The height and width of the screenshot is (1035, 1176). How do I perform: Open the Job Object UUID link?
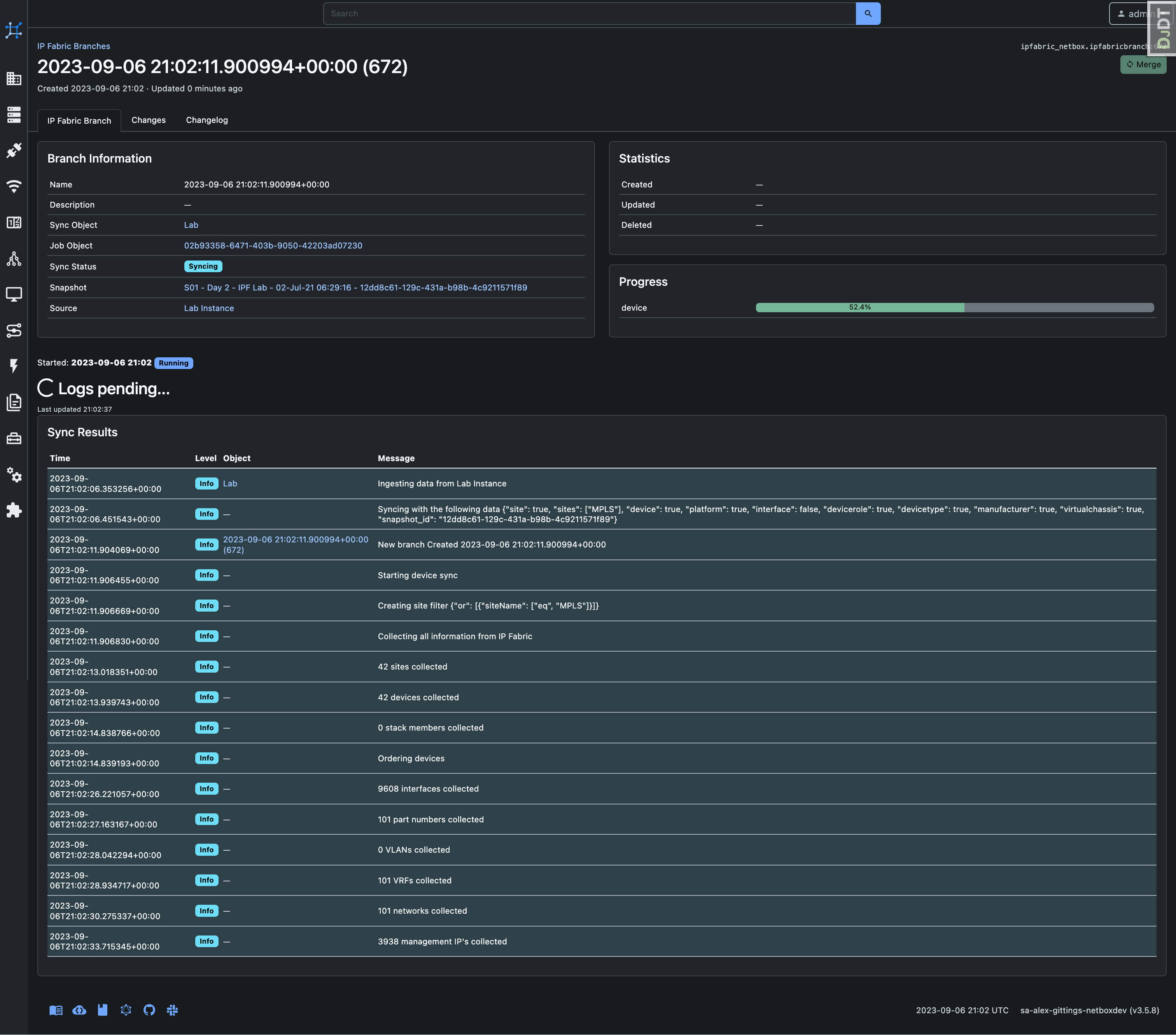click(x=273, y=246)
